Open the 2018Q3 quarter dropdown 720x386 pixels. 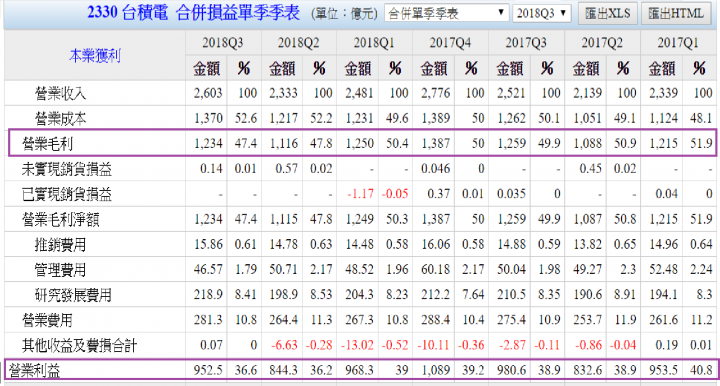pyautogui.click(x=541, y=13)
